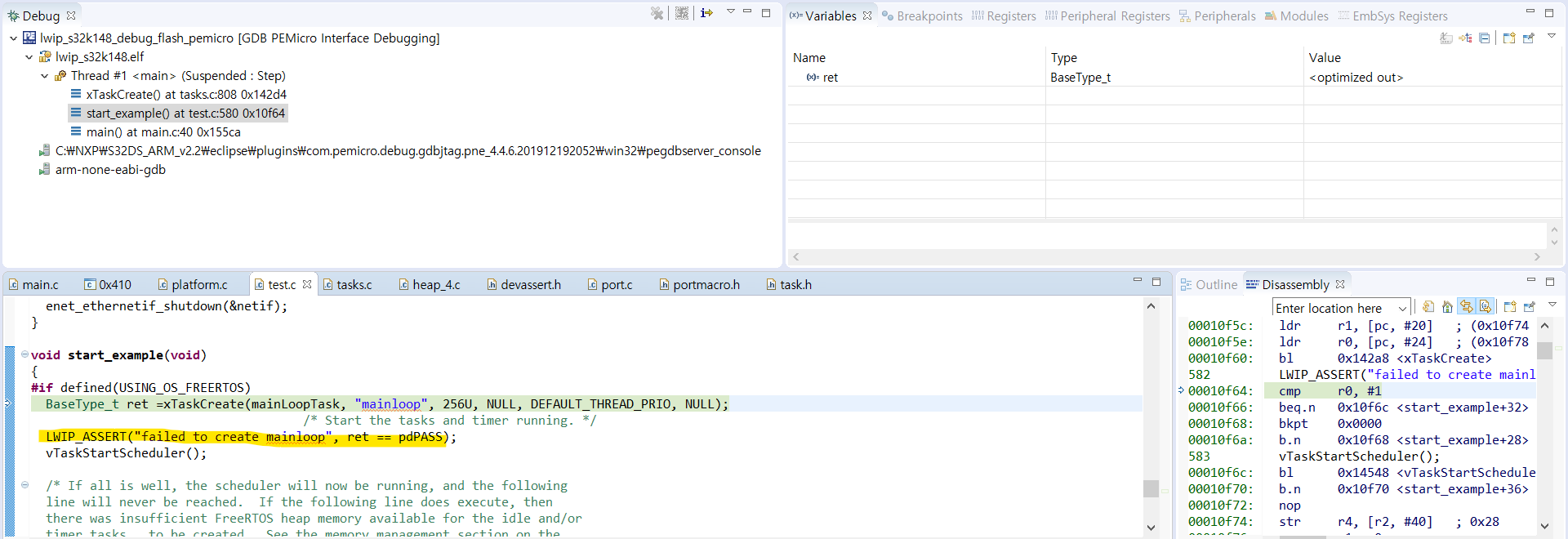Open the Disassembly view menu dropdown
The width and height of the screenshot is (1568, 539).
[x=1552, y=305]
